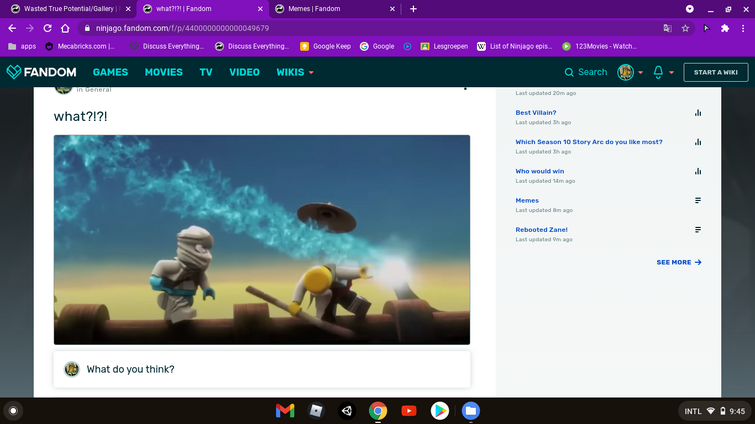
Task: Open the List of Ninjago episodes bookmark
Action: click(x=514, y=46)
